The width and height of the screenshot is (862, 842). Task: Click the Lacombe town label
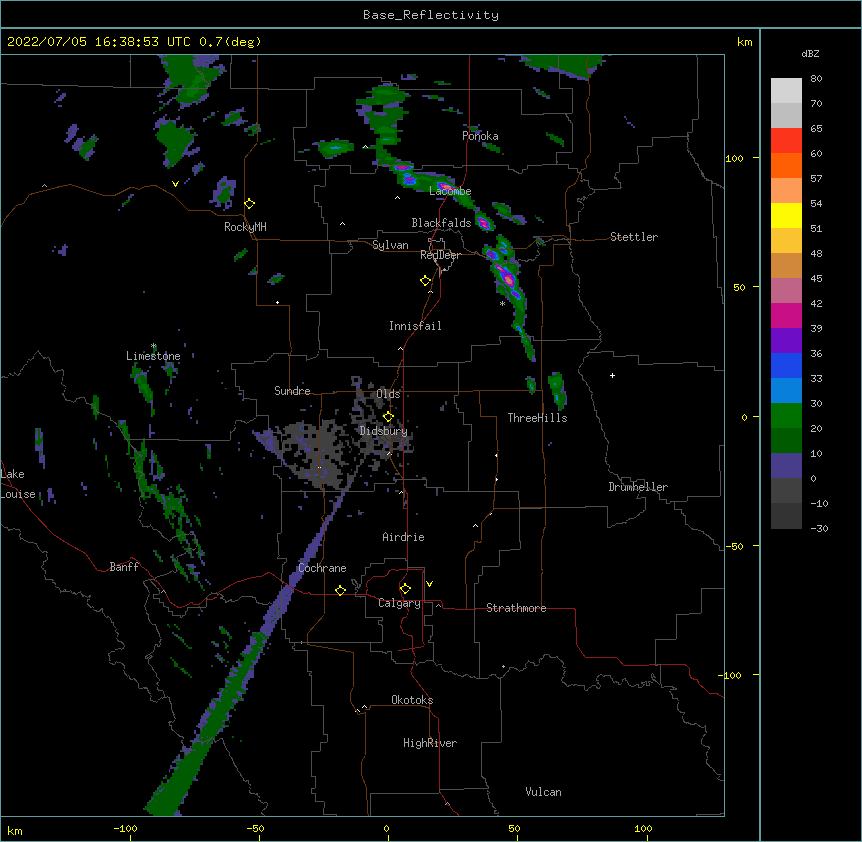450,191
